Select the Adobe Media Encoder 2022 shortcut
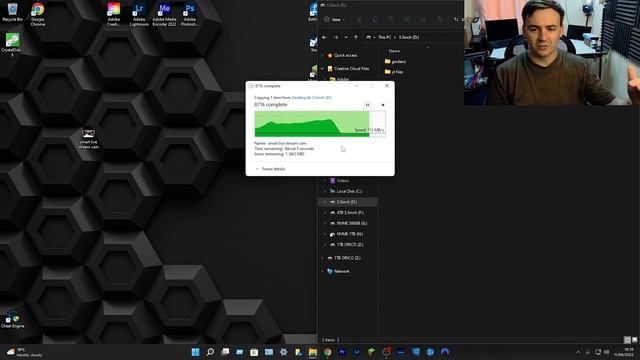Image resolution: width=640 pixels, height=360 pixels. tap(164, 14)
